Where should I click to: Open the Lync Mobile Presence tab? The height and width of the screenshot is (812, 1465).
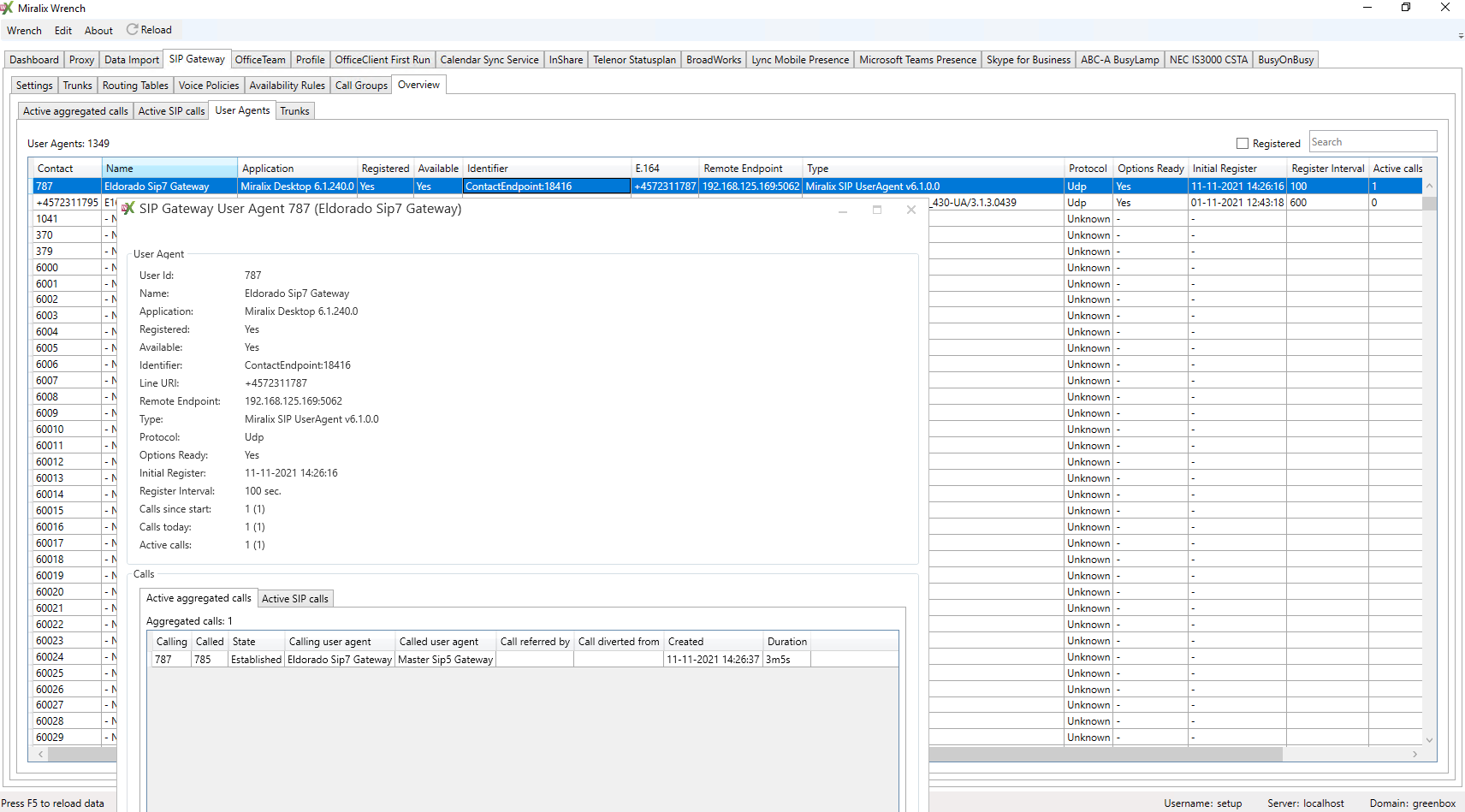[x=800, y=60]
